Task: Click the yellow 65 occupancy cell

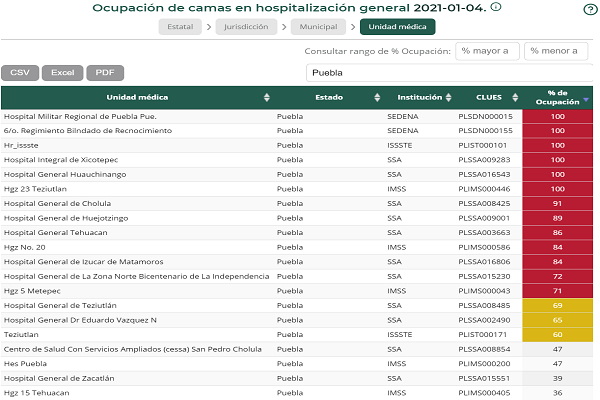Action: [x=558, y=320]
